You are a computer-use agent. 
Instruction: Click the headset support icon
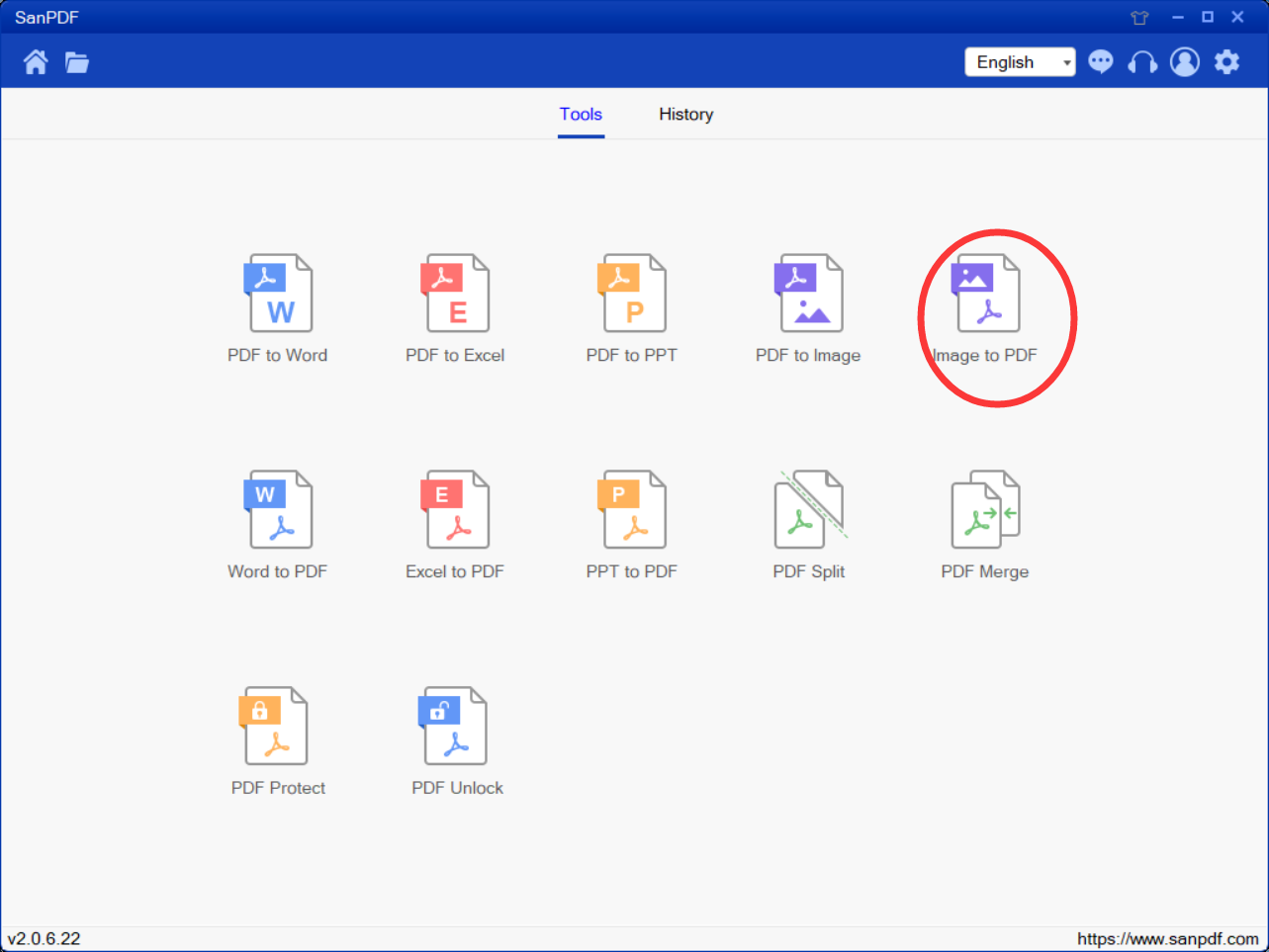point(1141,61)
